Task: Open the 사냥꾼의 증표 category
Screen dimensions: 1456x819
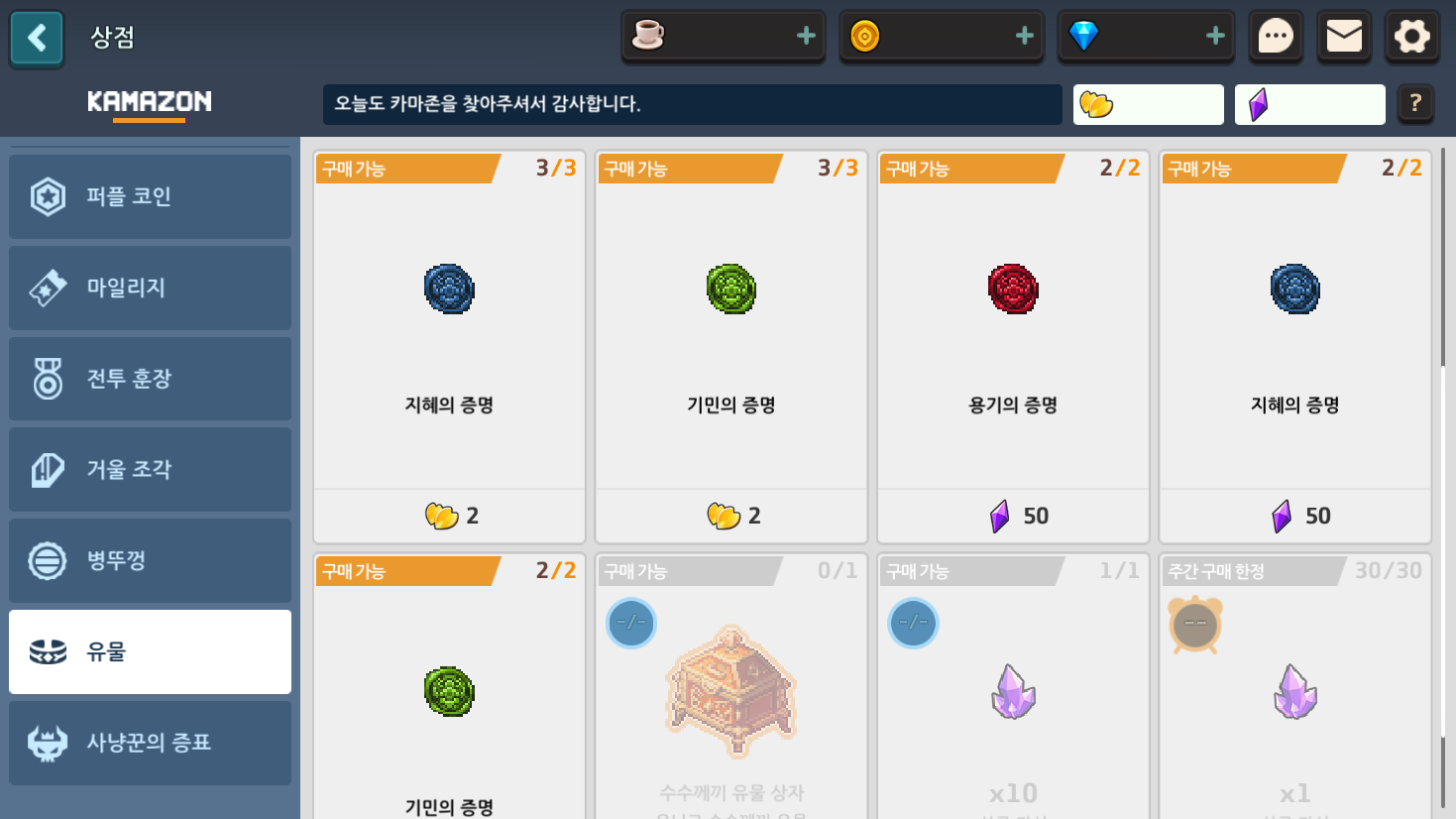Action: [151, 743]
